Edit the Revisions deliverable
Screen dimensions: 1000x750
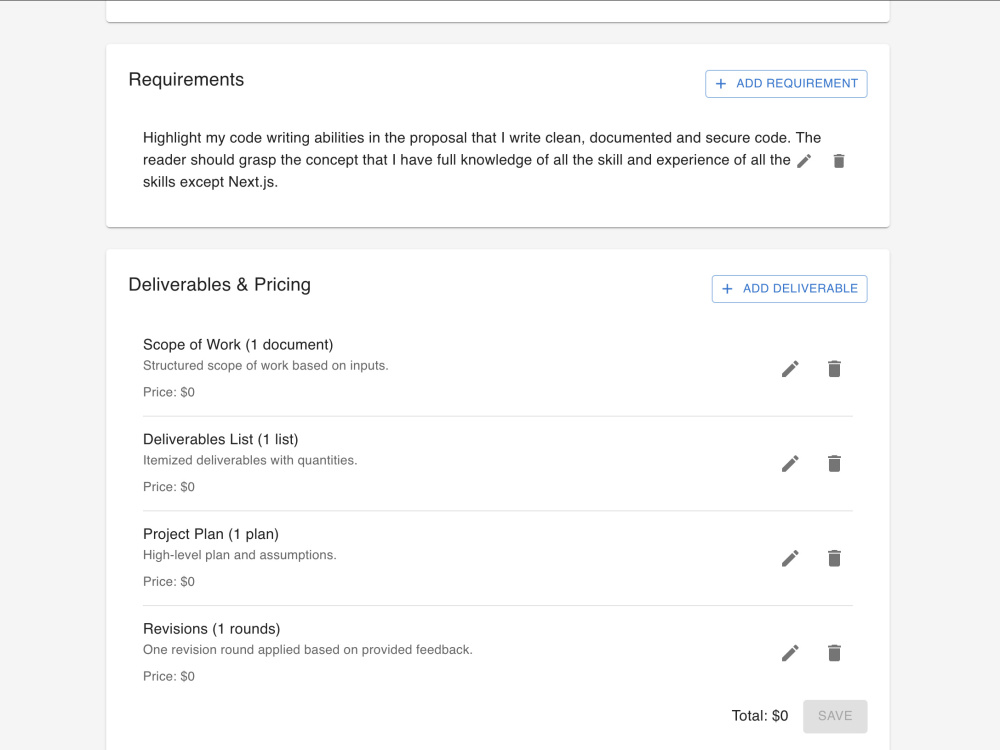click(x=790, y=653)
